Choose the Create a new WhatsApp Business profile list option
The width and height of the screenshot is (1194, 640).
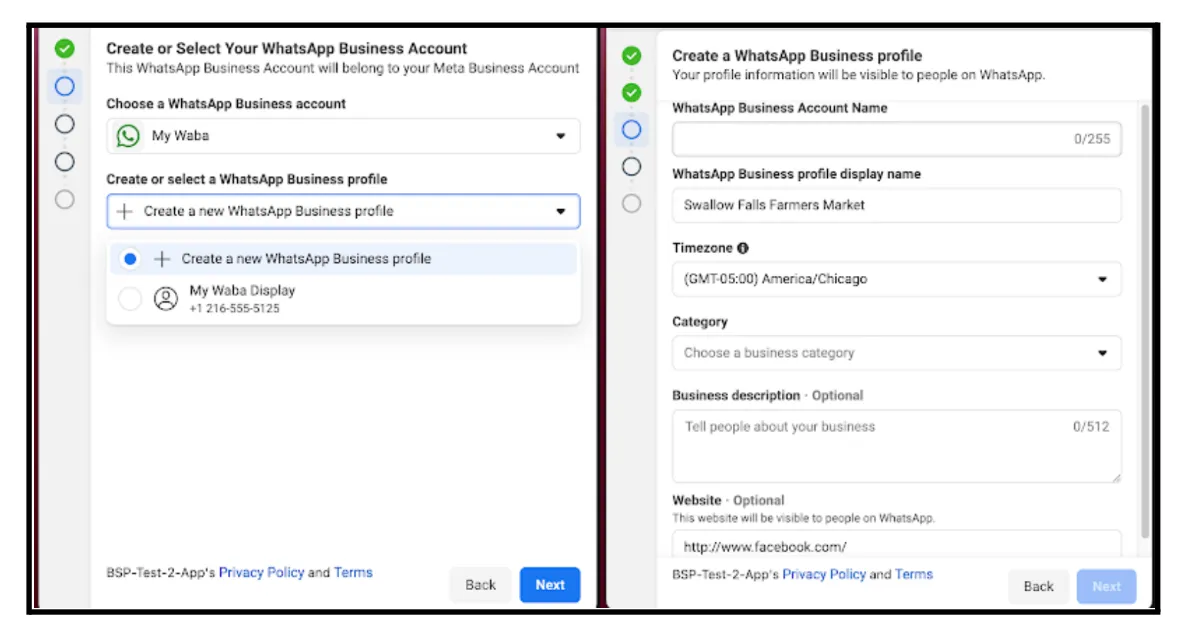coord(343,259)
